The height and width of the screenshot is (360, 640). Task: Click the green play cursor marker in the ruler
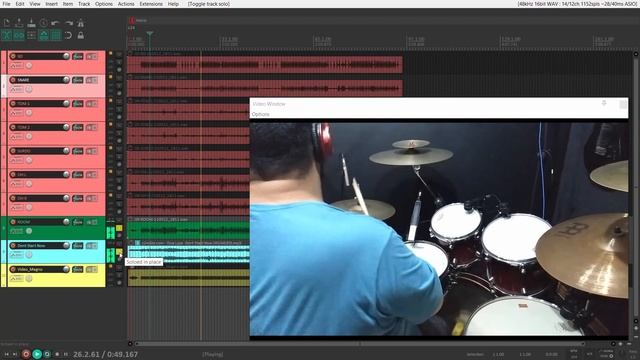150,33
